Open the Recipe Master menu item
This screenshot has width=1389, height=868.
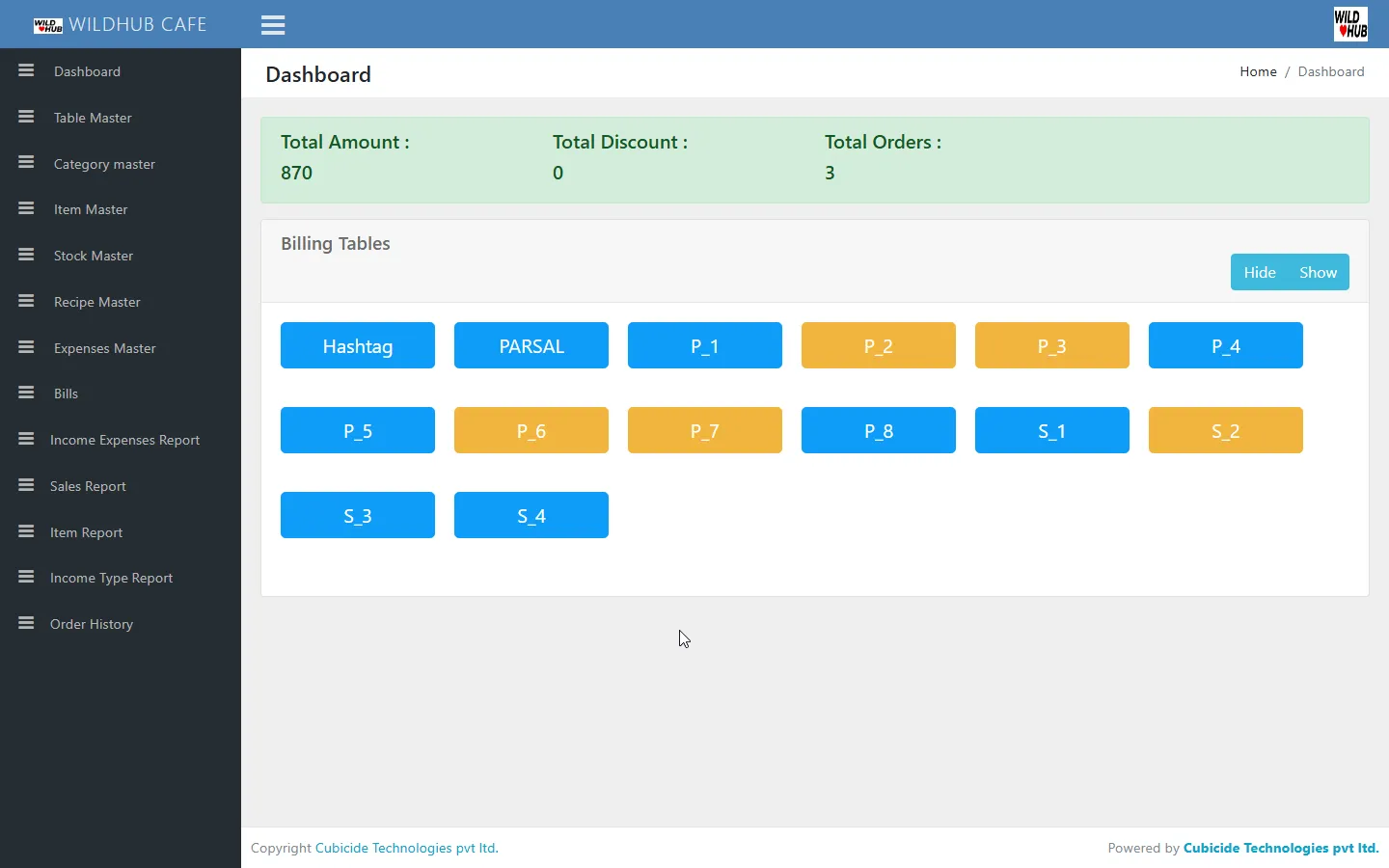coord(96,302)
